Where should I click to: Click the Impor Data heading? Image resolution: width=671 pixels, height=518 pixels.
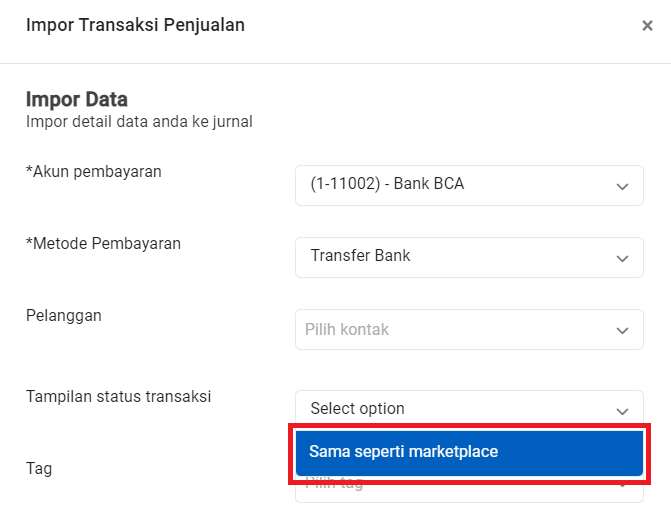tap(76, 100)
